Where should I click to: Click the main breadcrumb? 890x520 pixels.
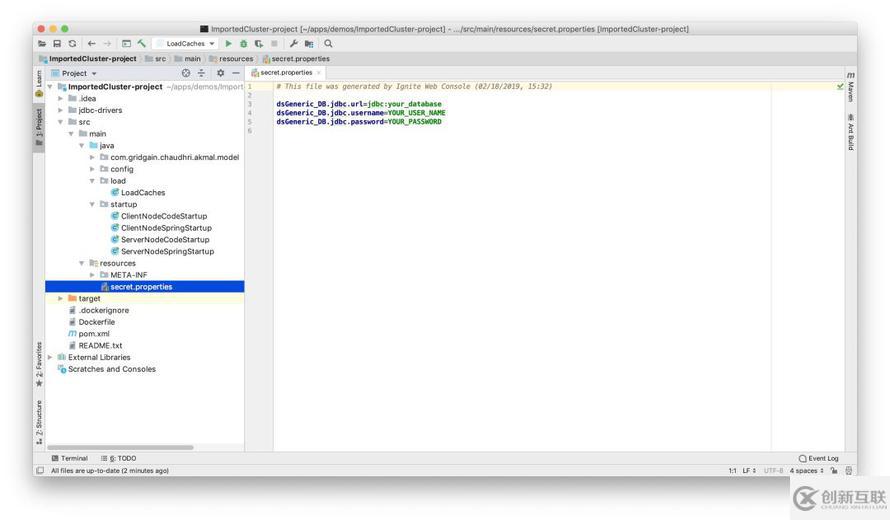point(188,58)
